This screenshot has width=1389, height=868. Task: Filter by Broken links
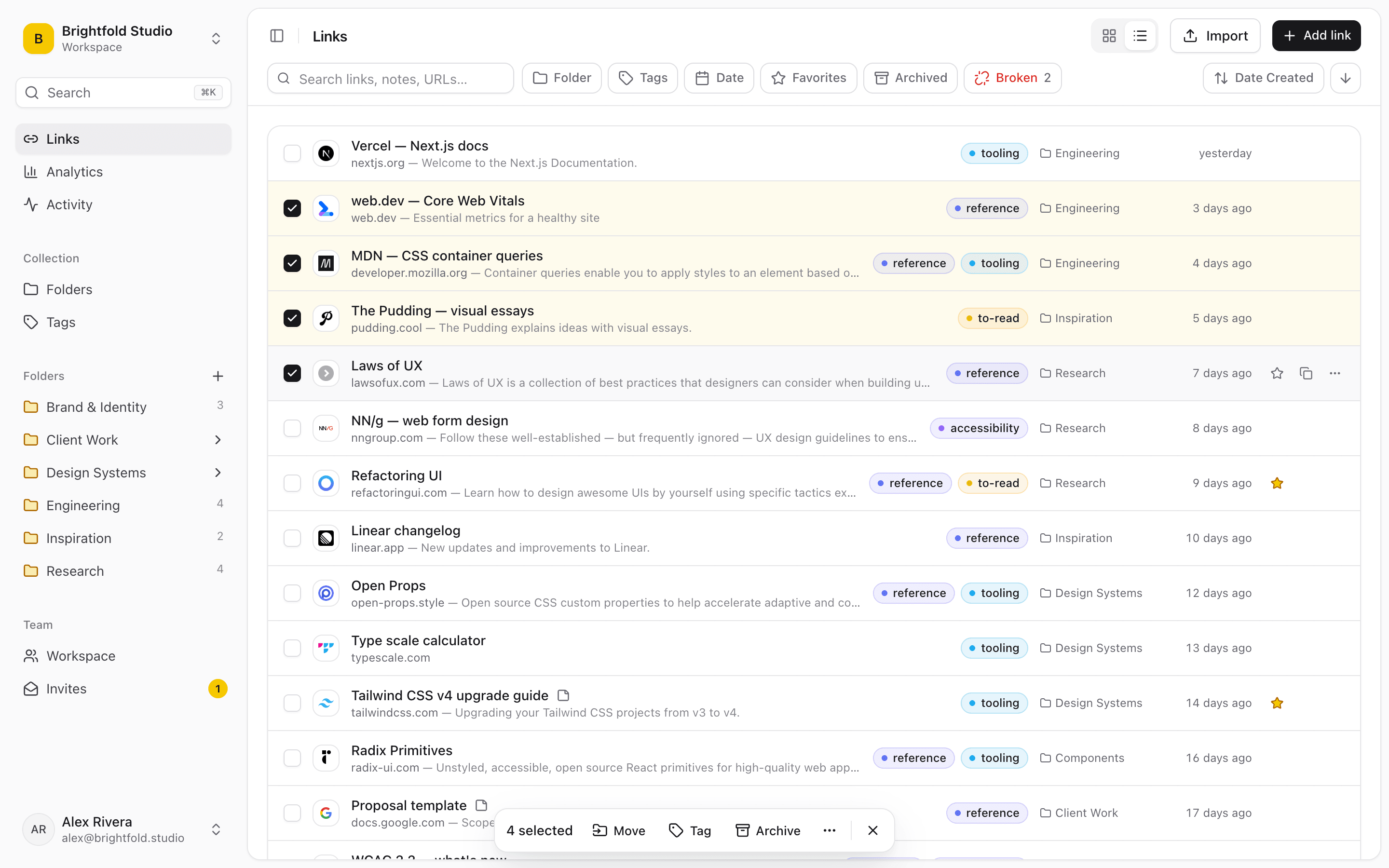tap(1012, 78)
